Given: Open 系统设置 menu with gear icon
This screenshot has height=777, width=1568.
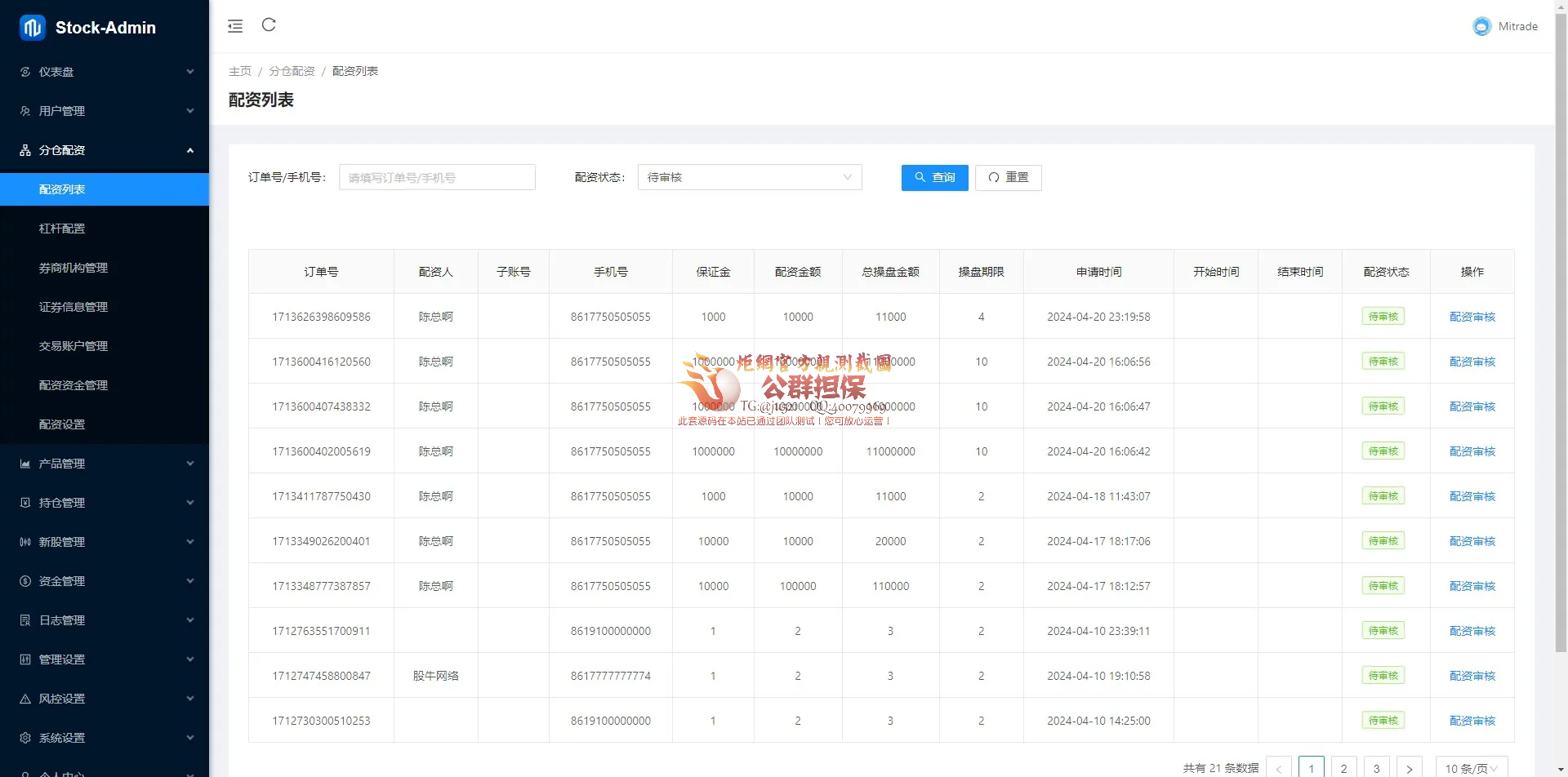Looking at the screenshot, I should pyautogui.click(x=105, y=738).
